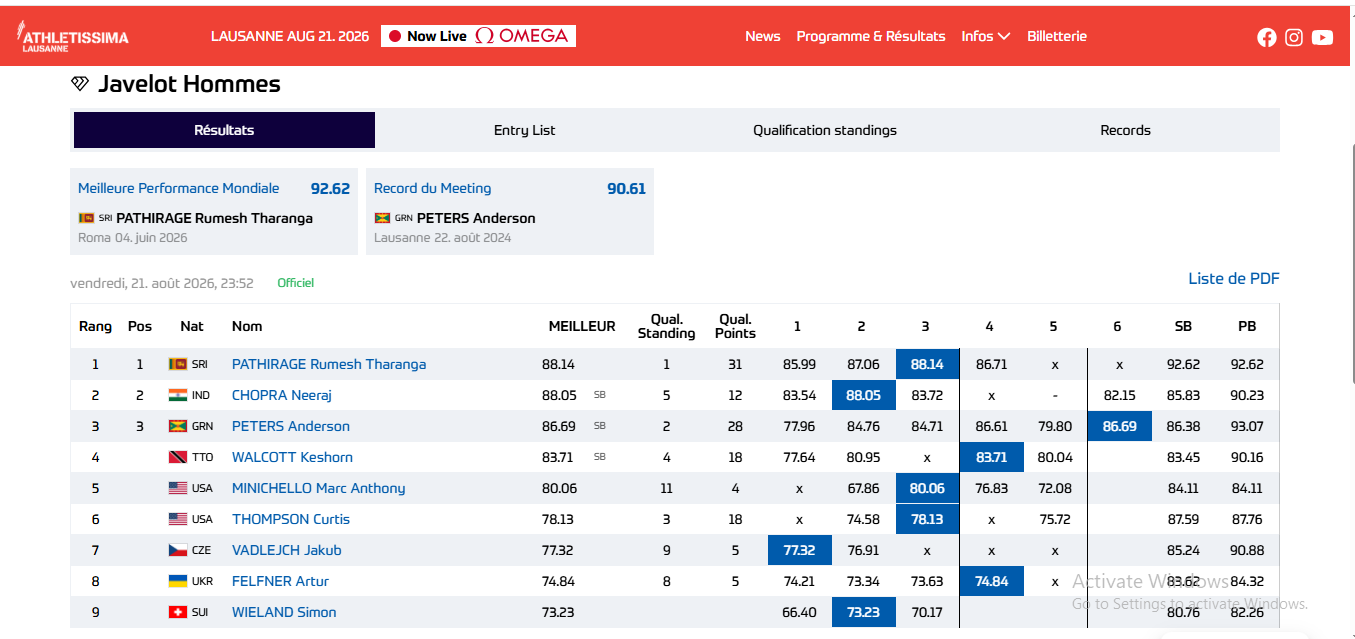Open THOMPSON Curtis athlete link
1355x639 pixels.
[x=291, y=519]
